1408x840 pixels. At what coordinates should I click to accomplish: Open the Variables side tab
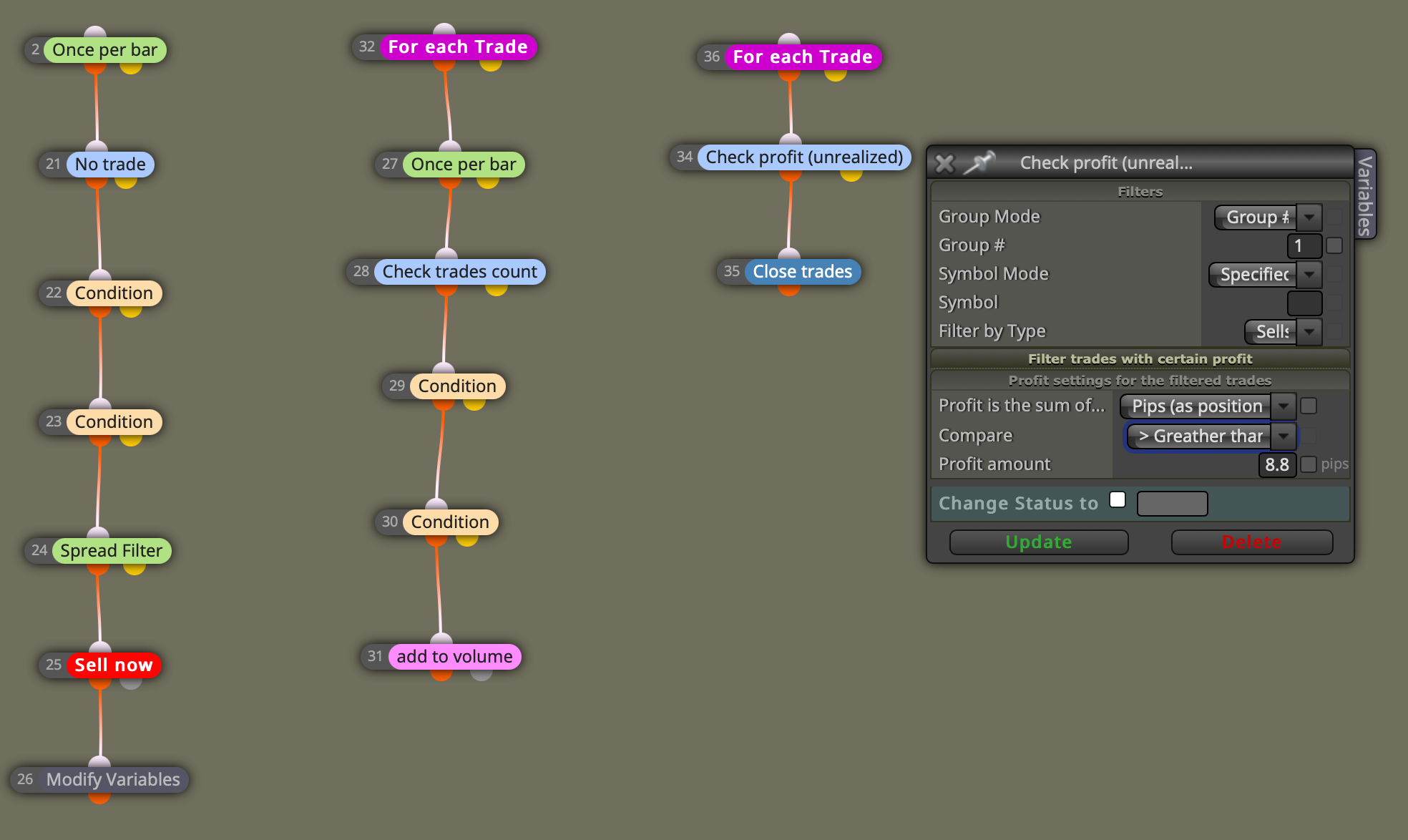pyautogui.click(x=1365, y=195)
